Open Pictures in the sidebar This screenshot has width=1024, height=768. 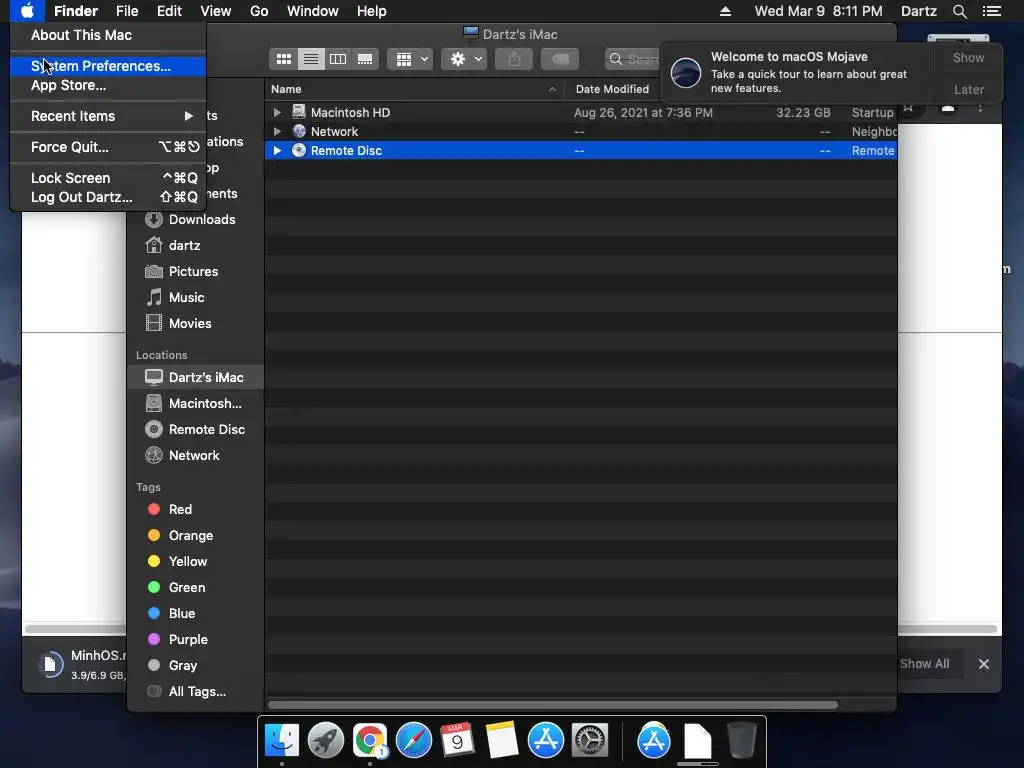tap(195, 272)
